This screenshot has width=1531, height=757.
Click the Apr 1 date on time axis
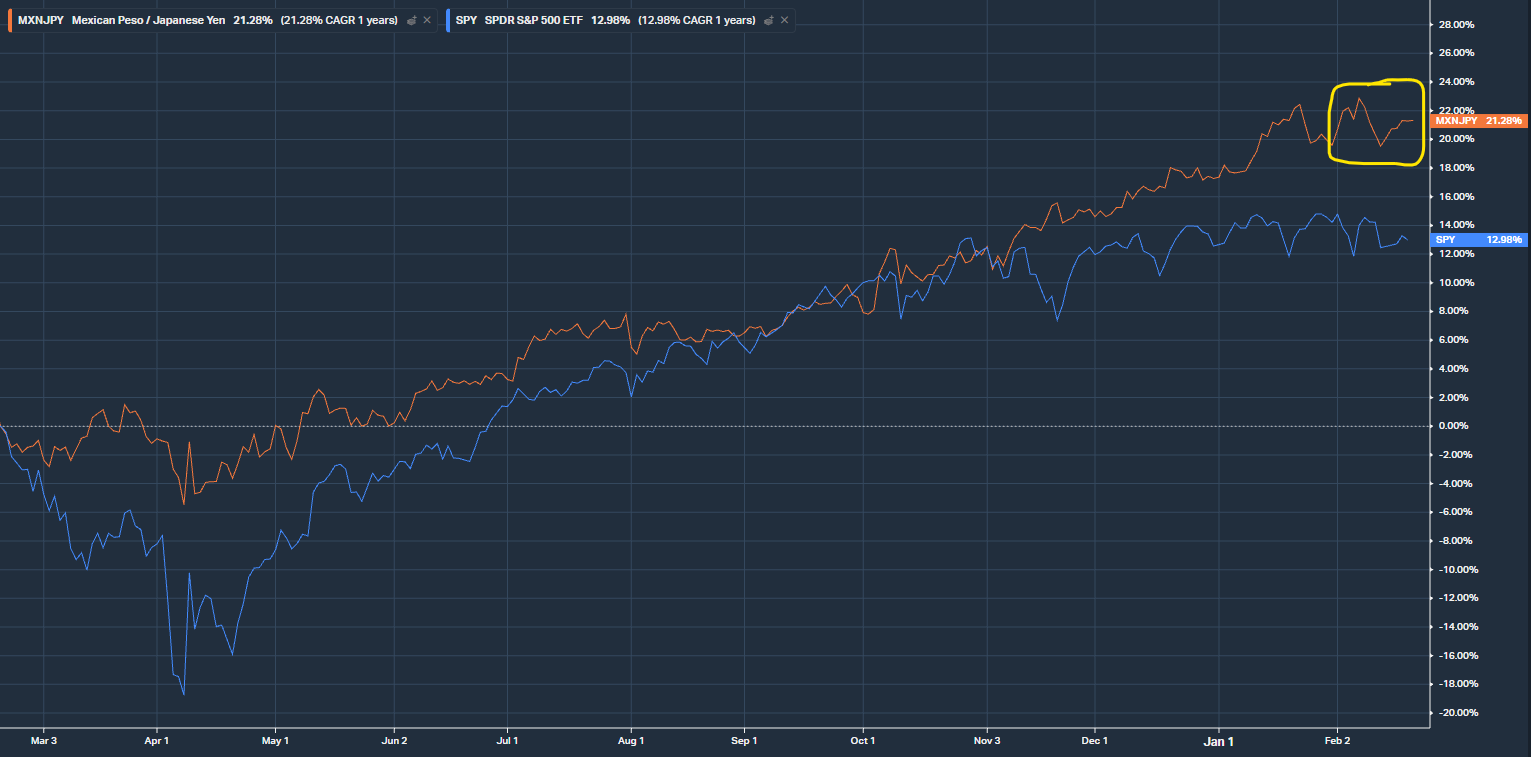point(157,741)
